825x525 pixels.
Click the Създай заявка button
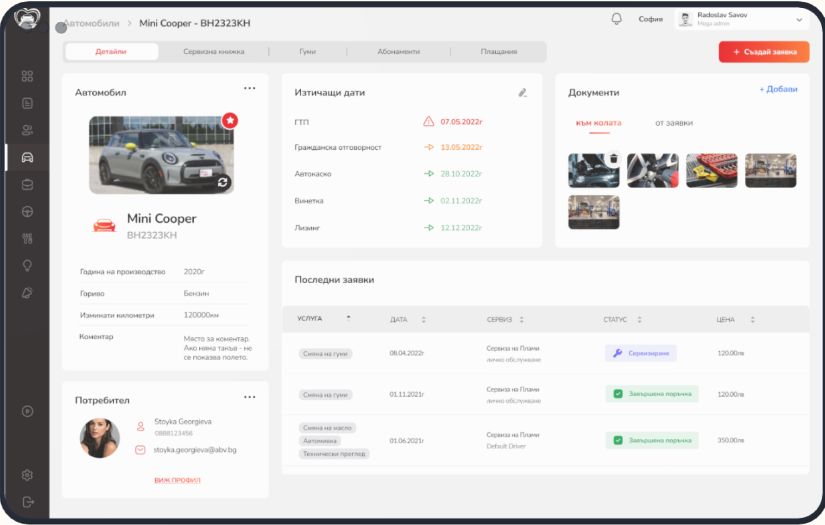tap(764, 52)
